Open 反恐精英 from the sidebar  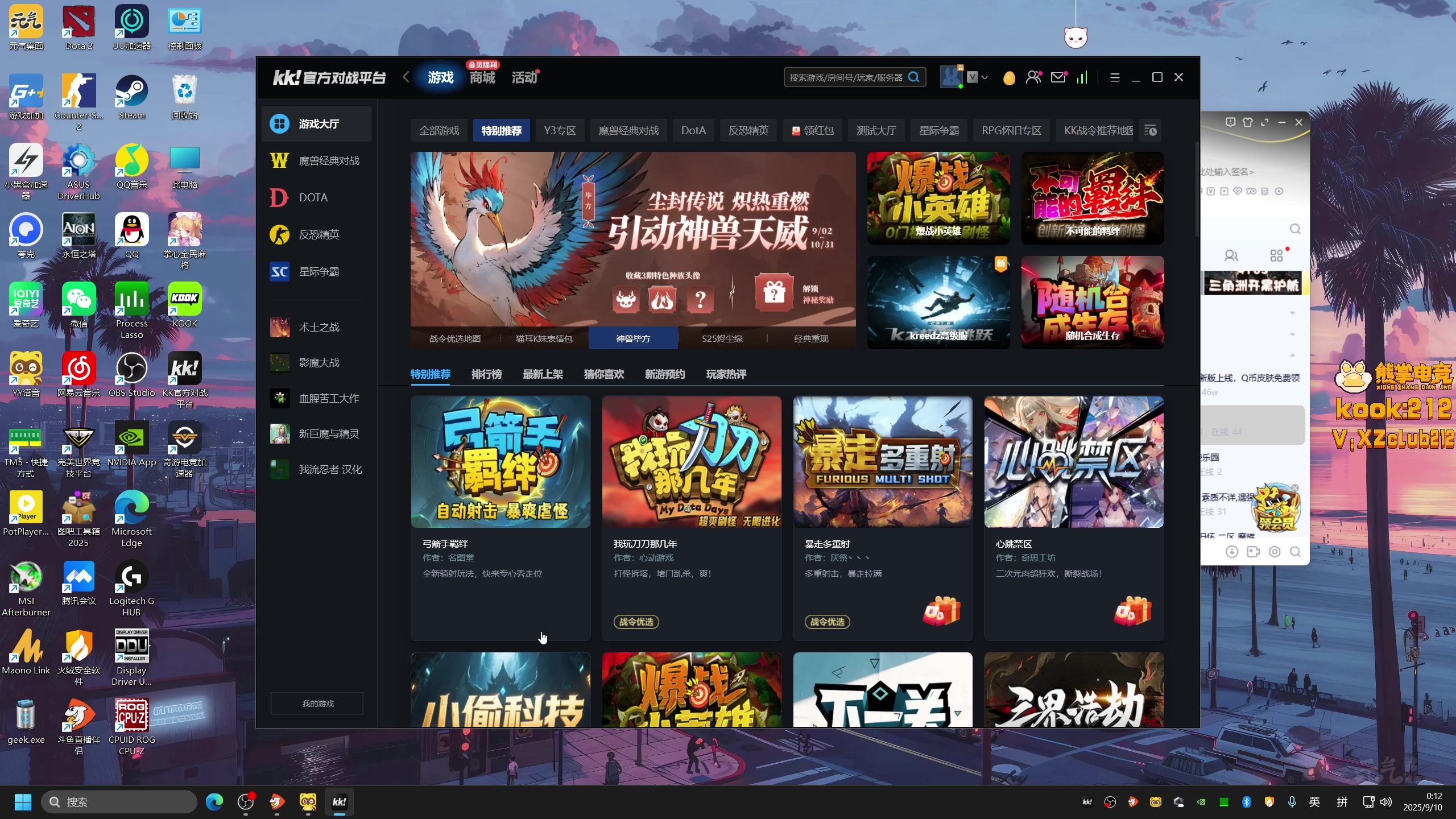click(x=317, y=234)
